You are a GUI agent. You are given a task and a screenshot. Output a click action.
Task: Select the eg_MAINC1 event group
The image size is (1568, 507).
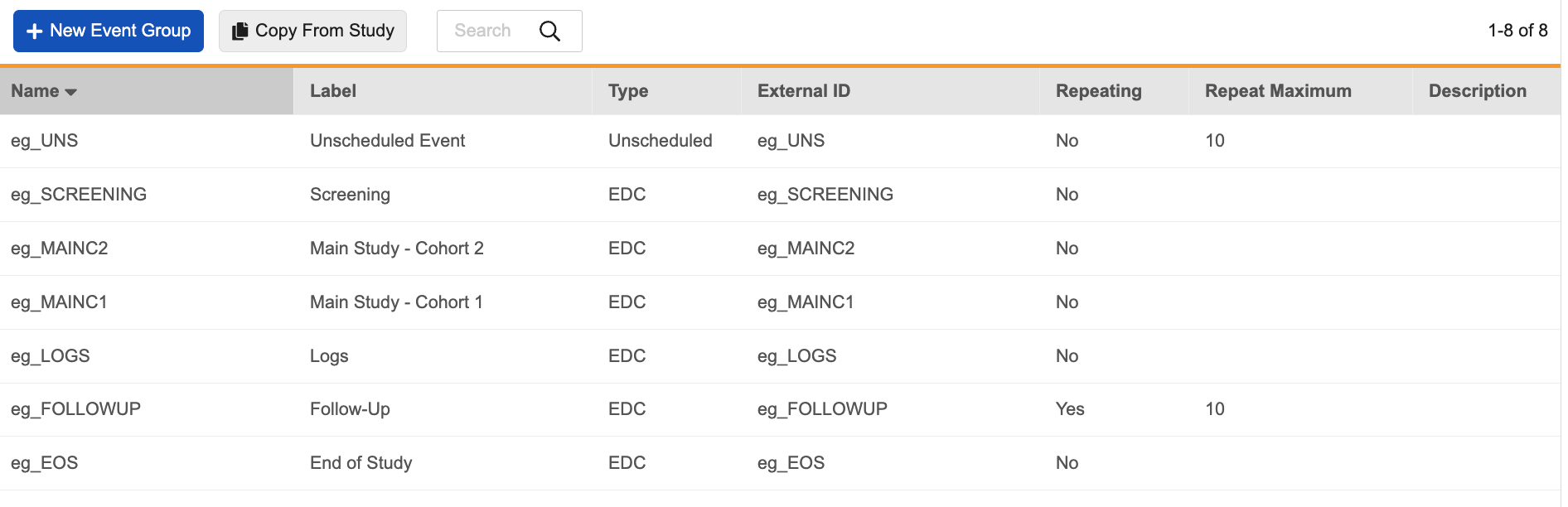(60, 302)
